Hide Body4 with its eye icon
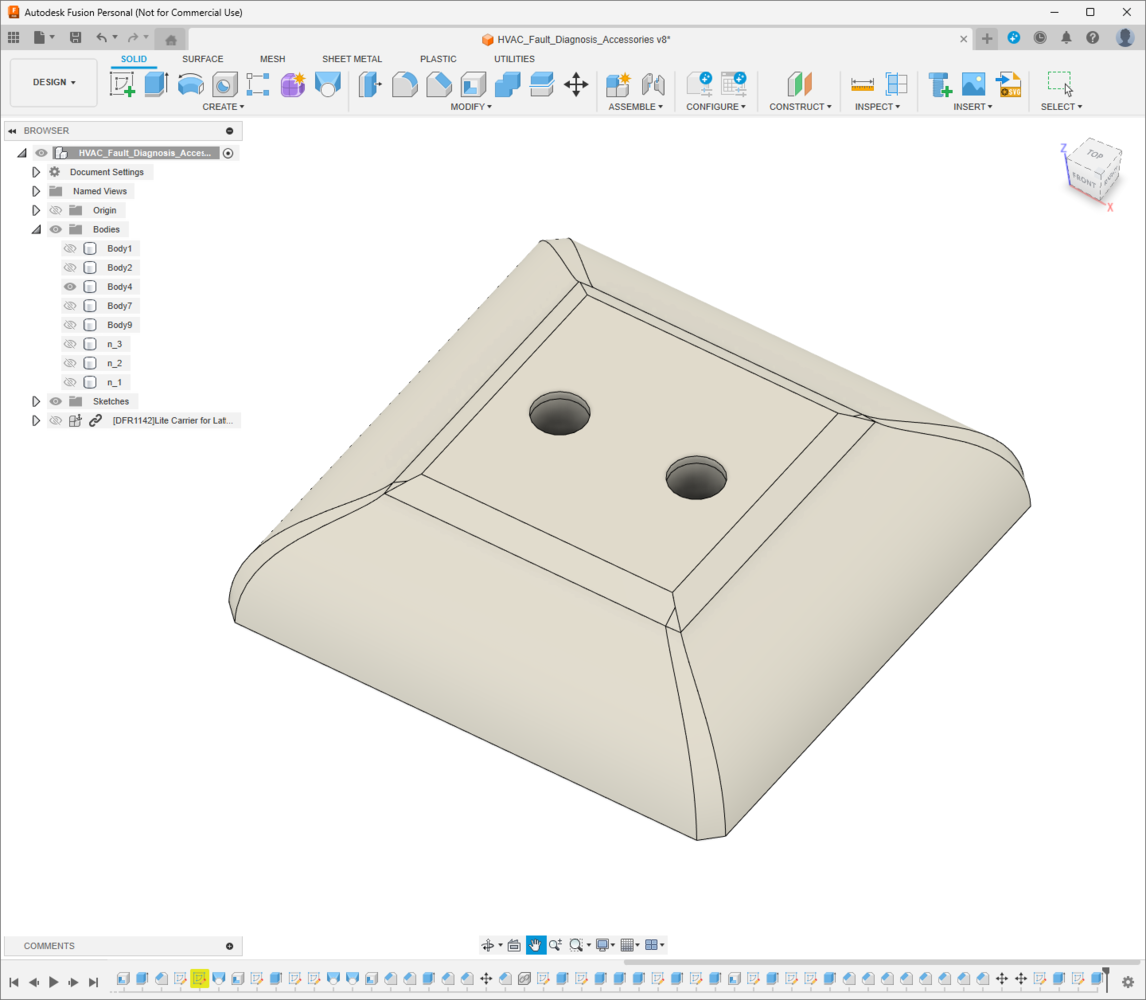 [70, 287]
